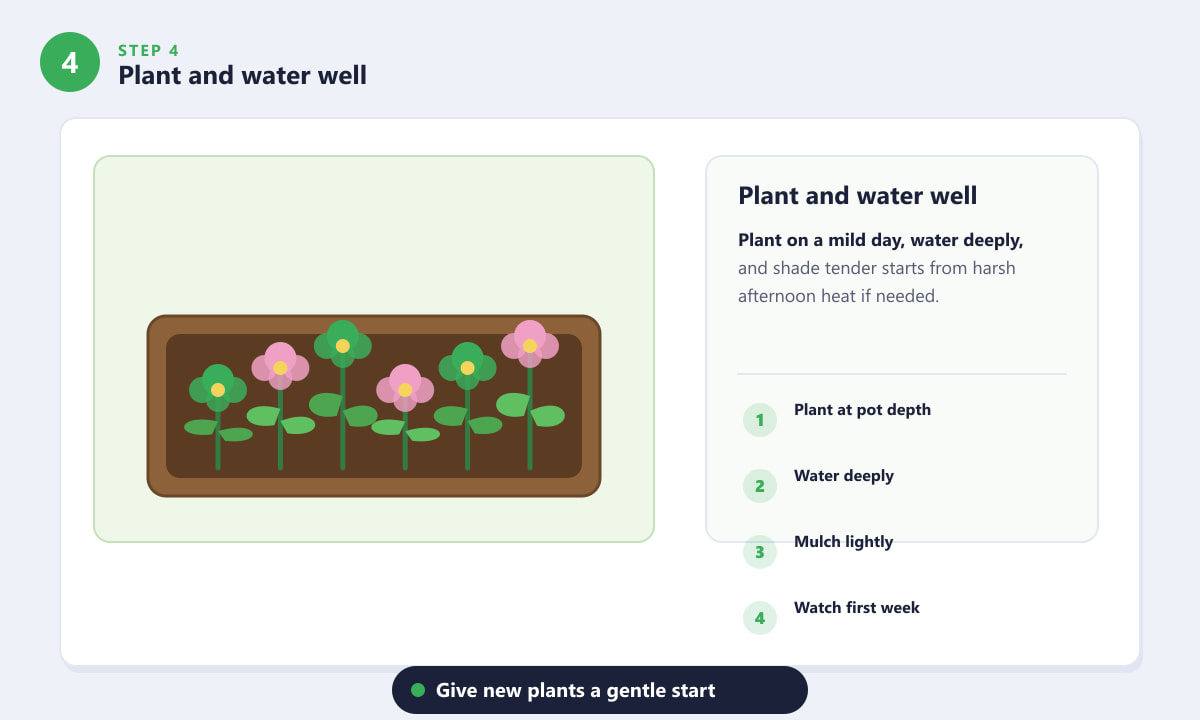Click the rightmost pink flower in the planter

coord(530,345)
